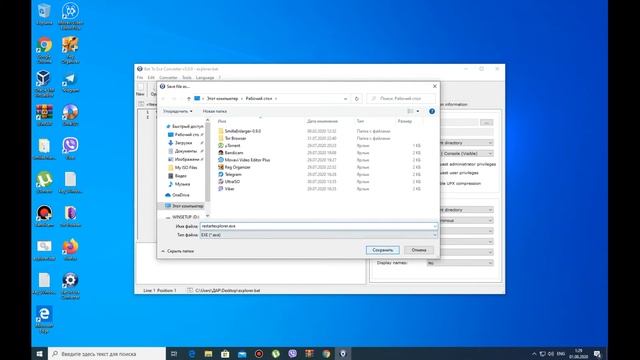
Task: Select Этот компьютер in navigation pane
Action: 184,206
